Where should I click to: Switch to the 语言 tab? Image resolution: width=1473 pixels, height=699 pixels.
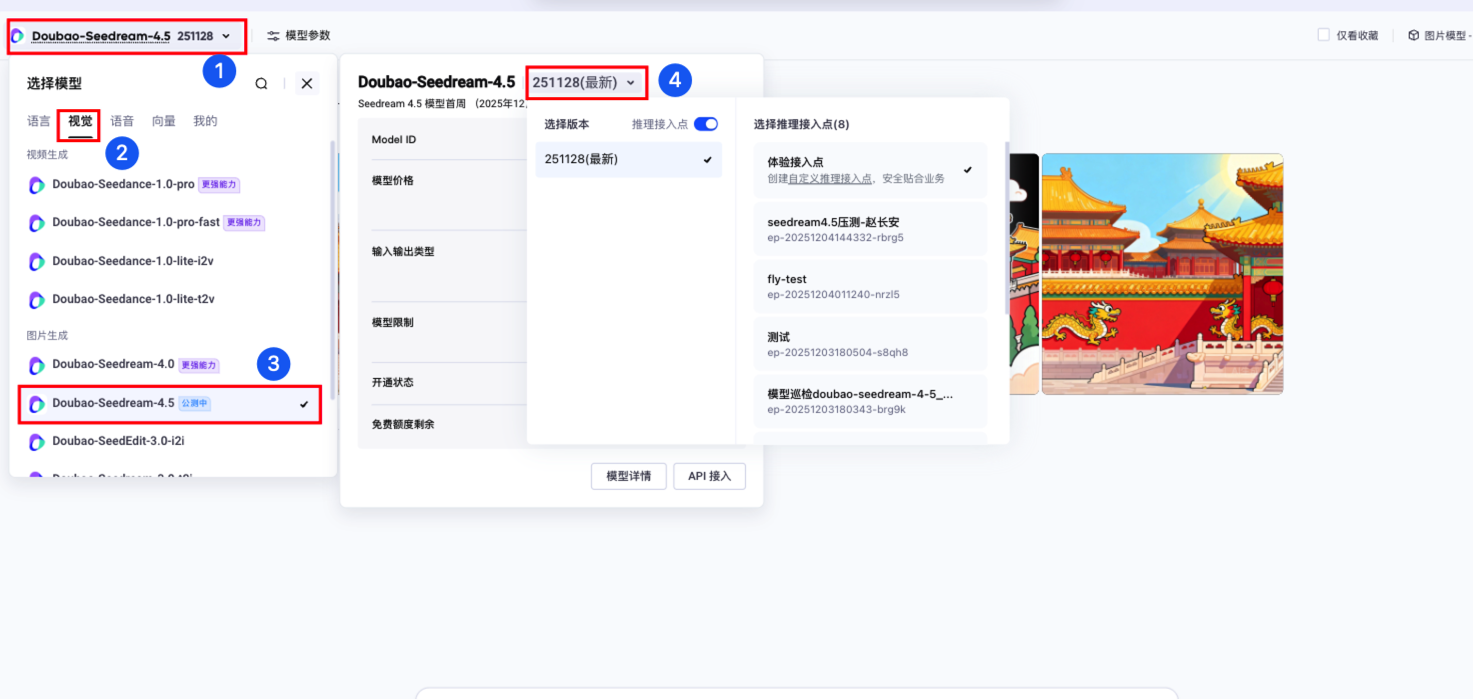click(x=39, y=121)
